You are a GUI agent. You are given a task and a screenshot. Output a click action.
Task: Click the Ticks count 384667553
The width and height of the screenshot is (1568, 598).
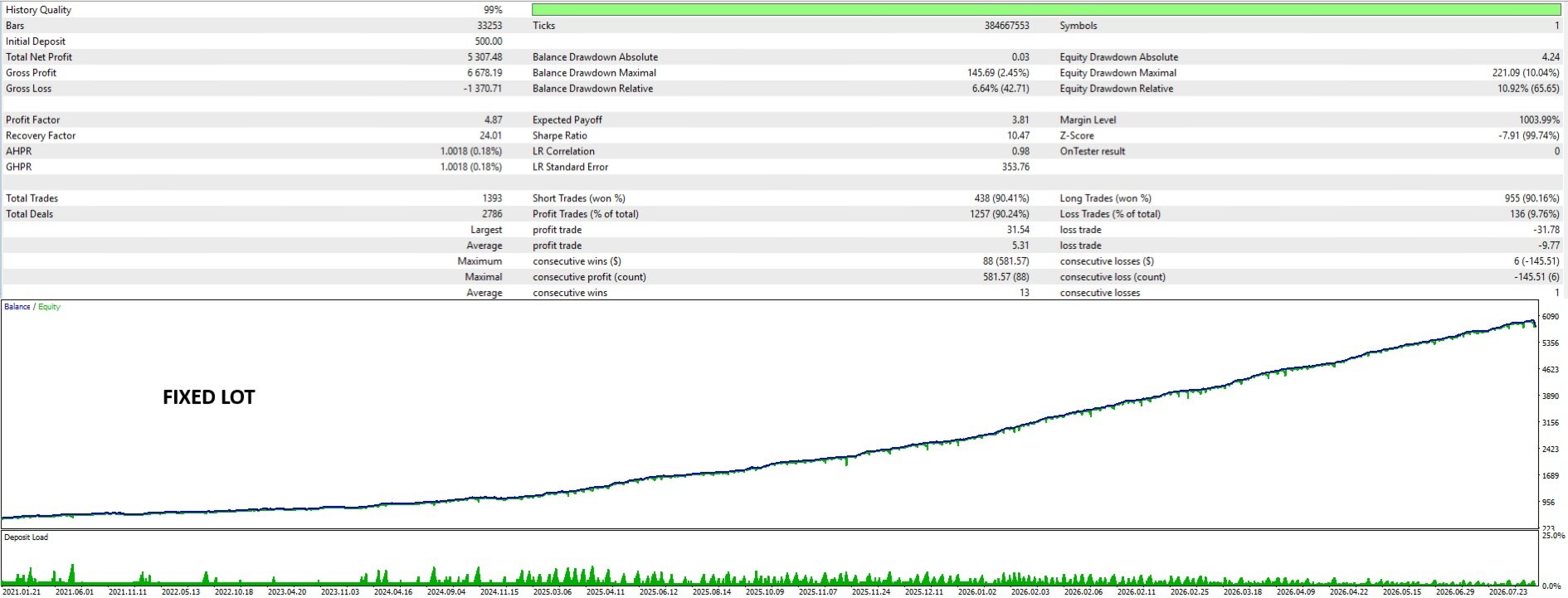click(x=1006, y=26)
